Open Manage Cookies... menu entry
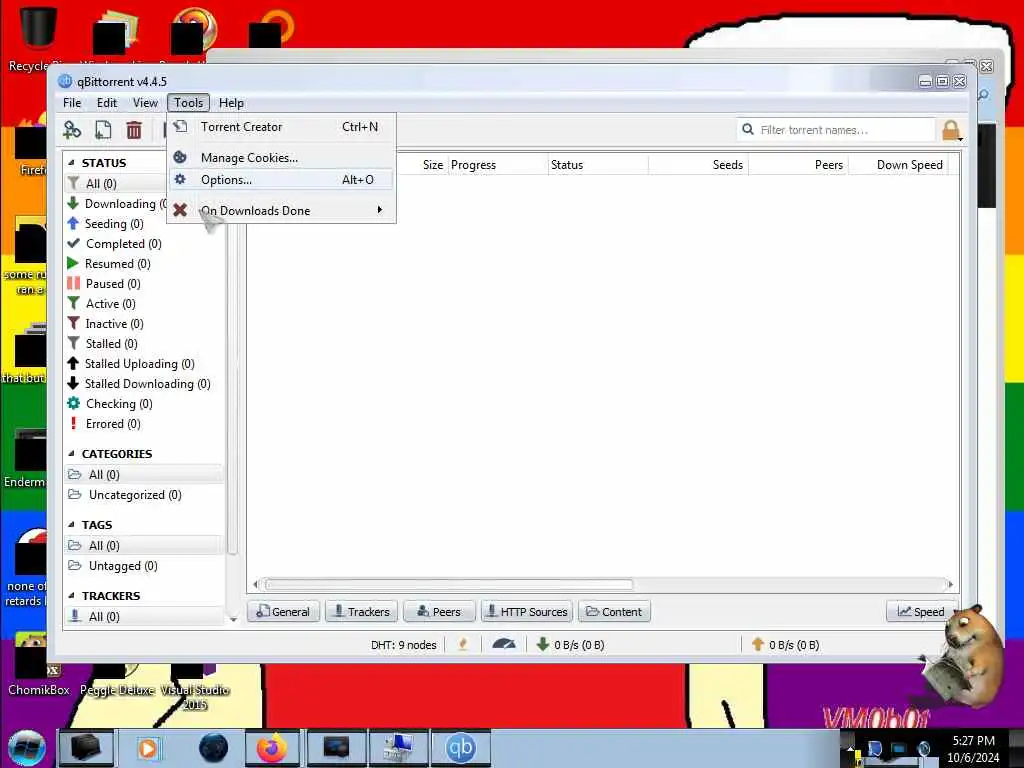This screenshot has height=768, width=1024. click(x=281, y=157)
